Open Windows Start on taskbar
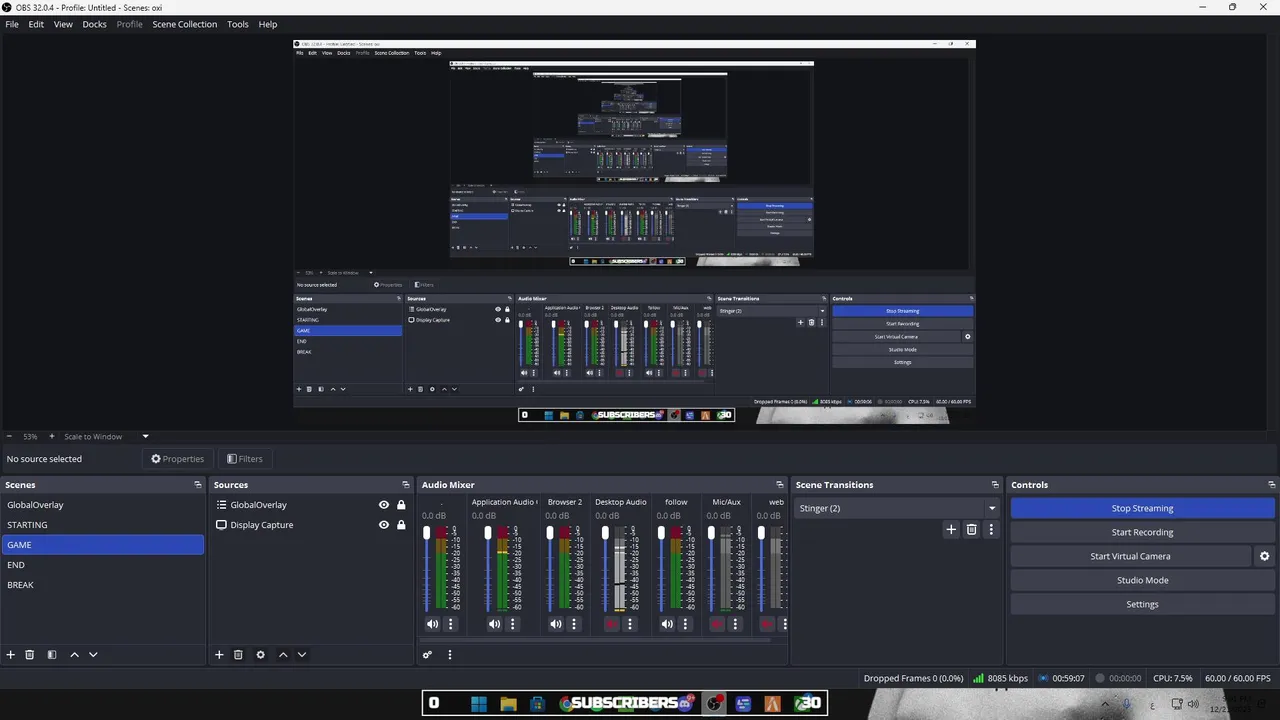This screenshot has width=1280, height=720. click(x=479, y=704)
